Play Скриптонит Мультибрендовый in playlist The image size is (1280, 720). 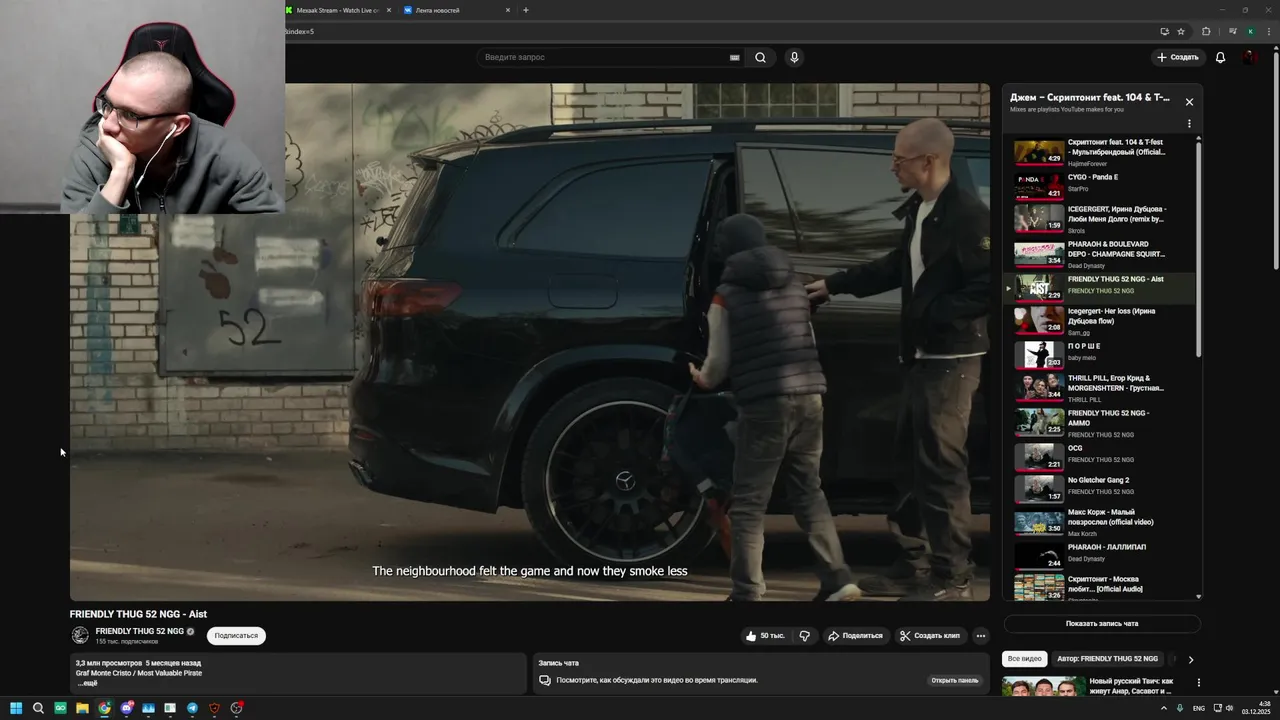coord(1100,152)
